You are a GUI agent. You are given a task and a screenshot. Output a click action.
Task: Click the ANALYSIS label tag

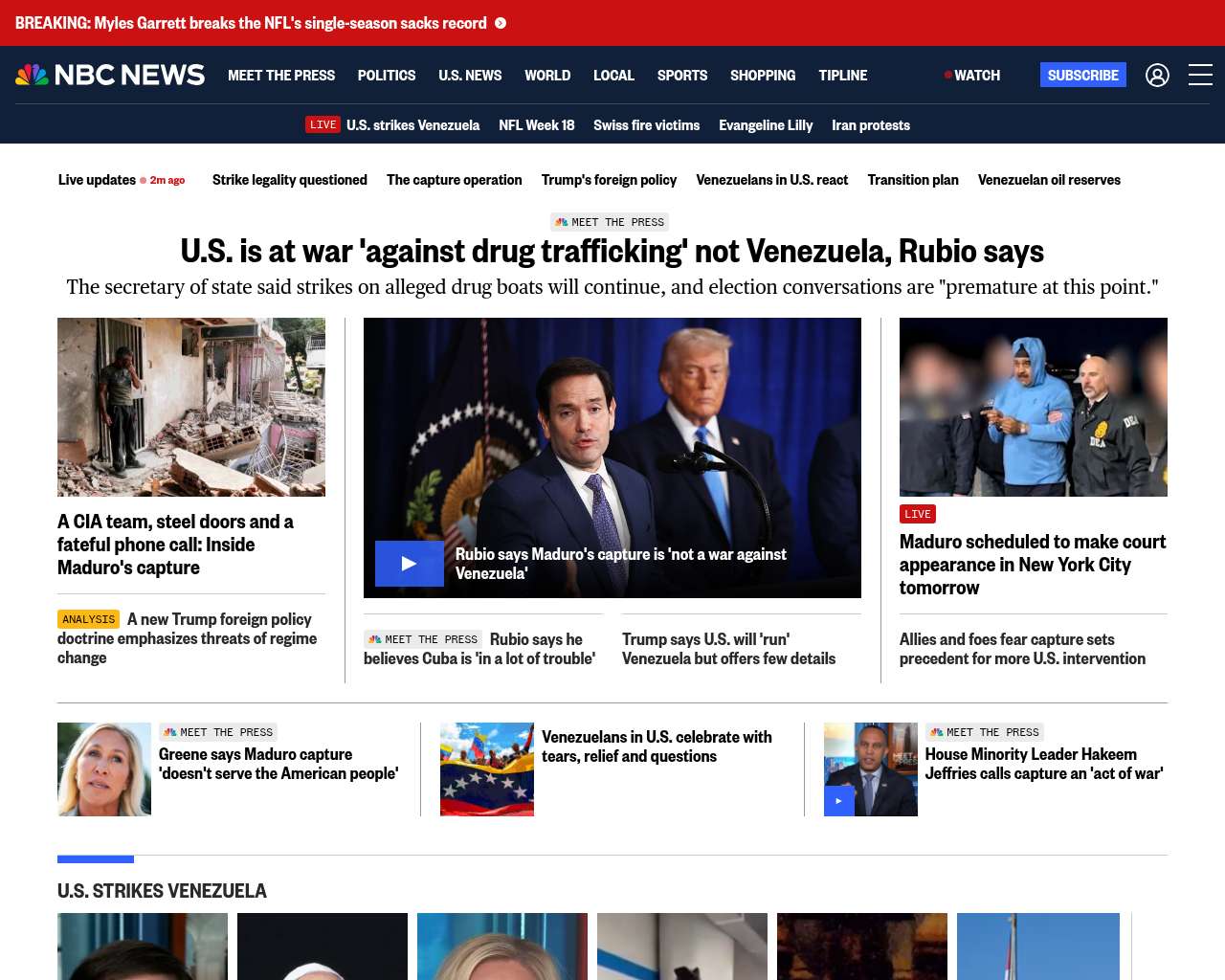click(88, 619)
